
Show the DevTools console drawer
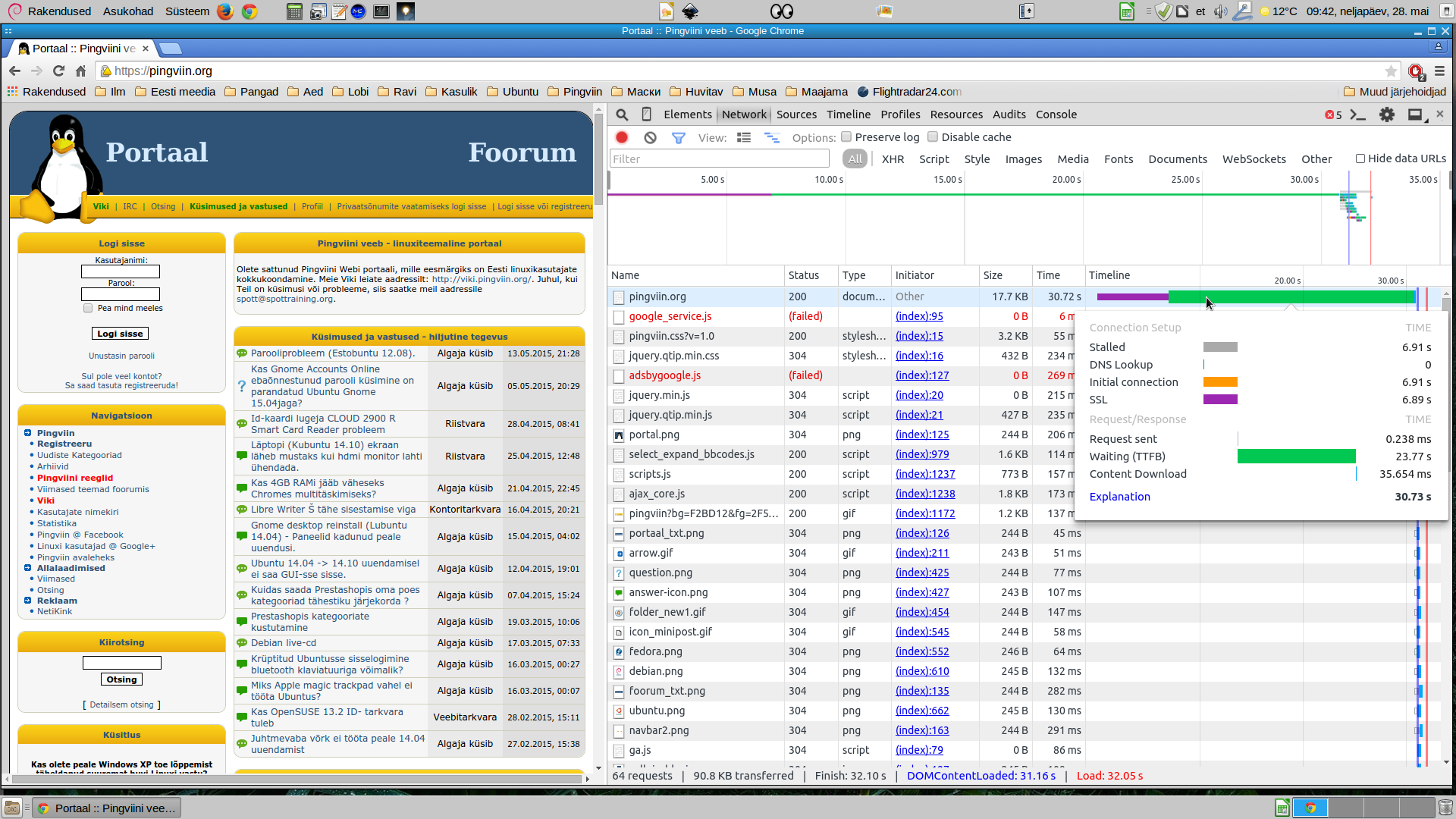point(1358,115)
